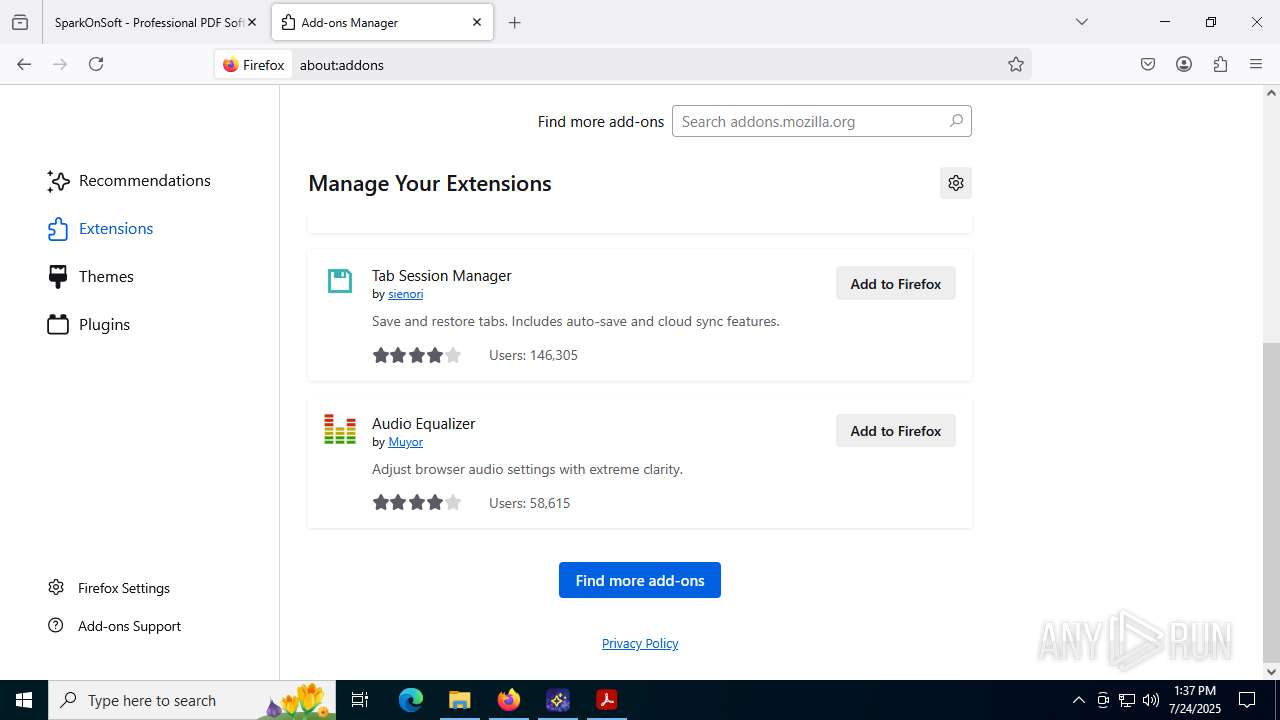The height and width of the screenshot is (720, 1280).
Task: Click the Tab Session Manager icon
Action: point(340,281)
